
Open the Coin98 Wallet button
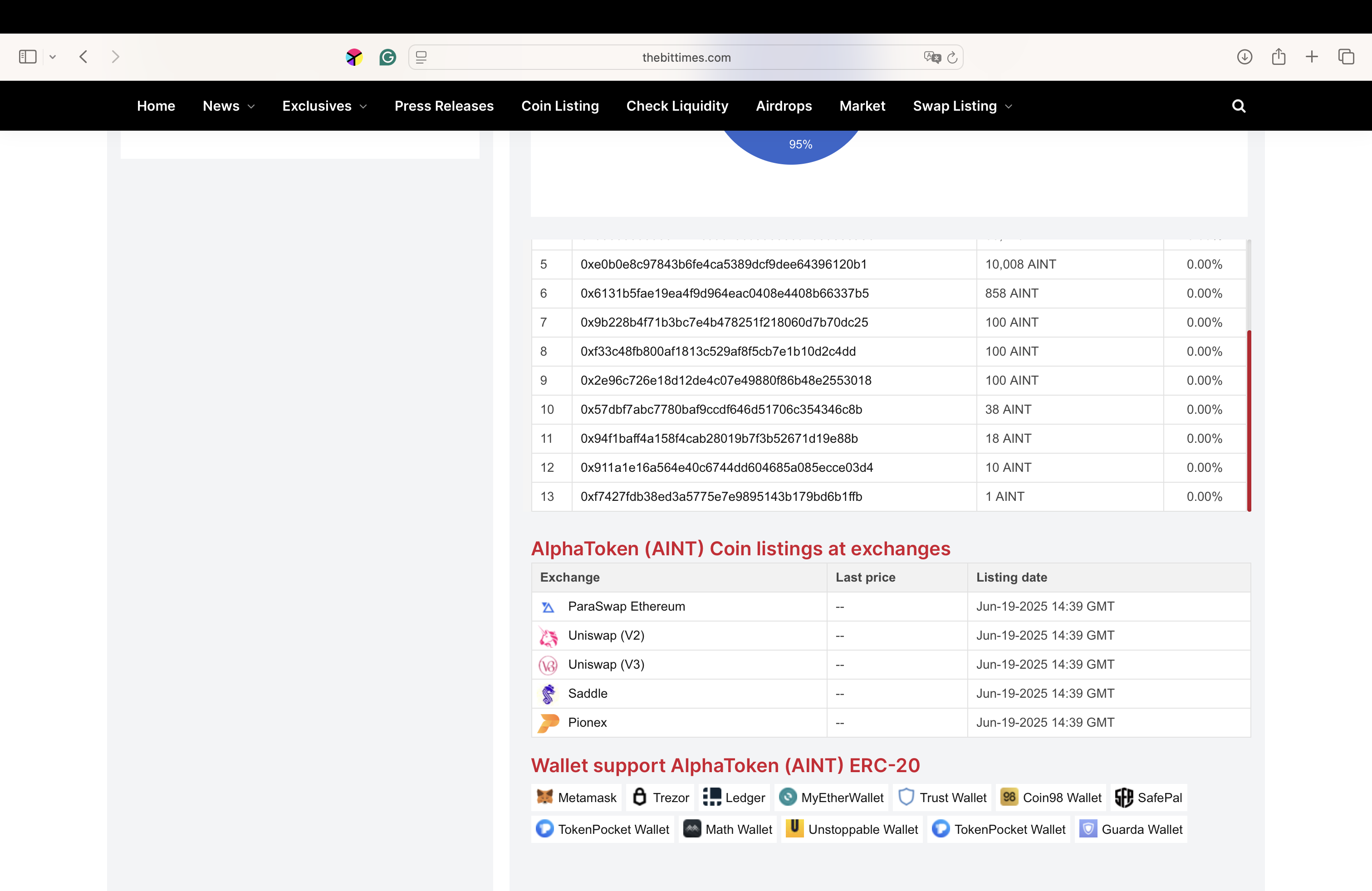[x=1050, y=798]
